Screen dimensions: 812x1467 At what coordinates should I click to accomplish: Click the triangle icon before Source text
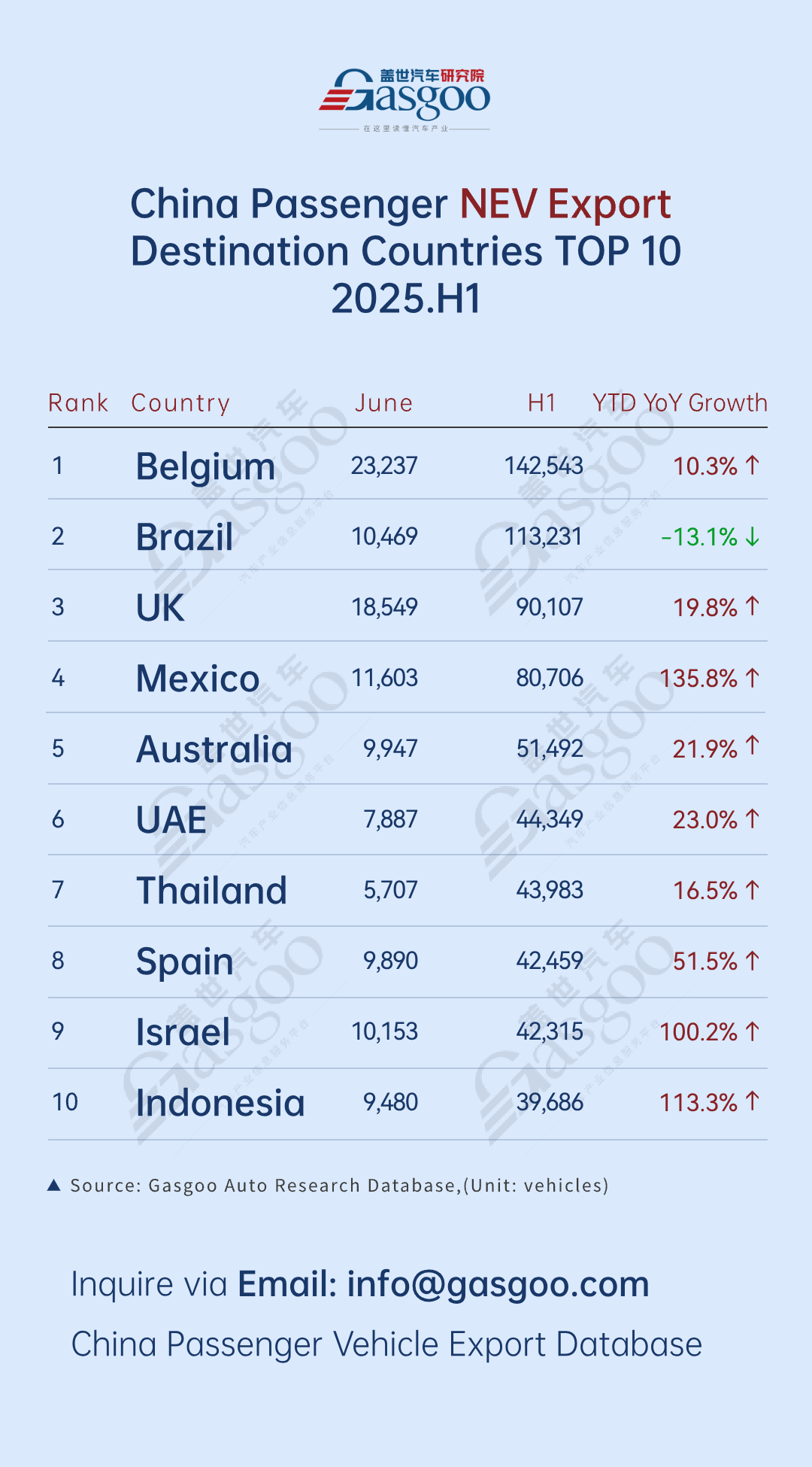coord(54,1186)
